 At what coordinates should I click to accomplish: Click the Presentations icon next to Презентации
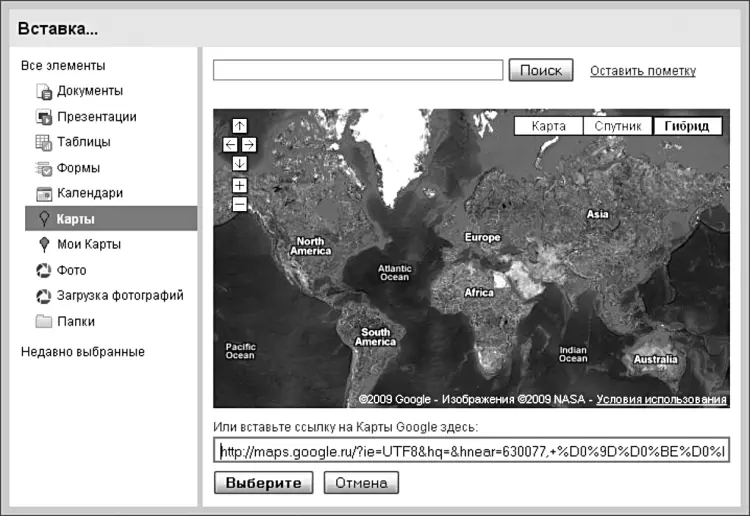tap(44, 117)
